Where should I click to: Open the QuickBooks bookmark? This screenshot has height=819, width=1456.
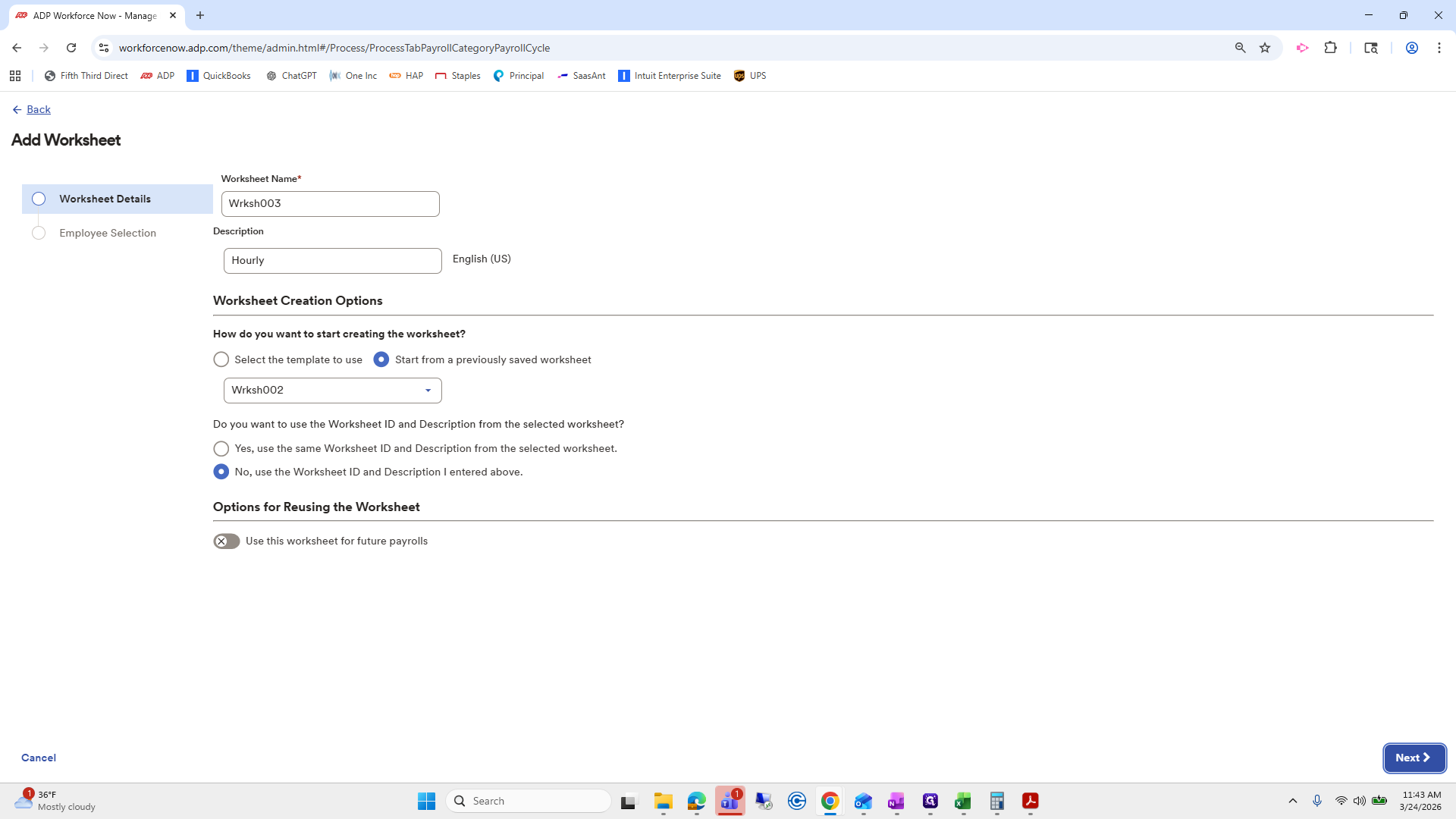(218, 75)
